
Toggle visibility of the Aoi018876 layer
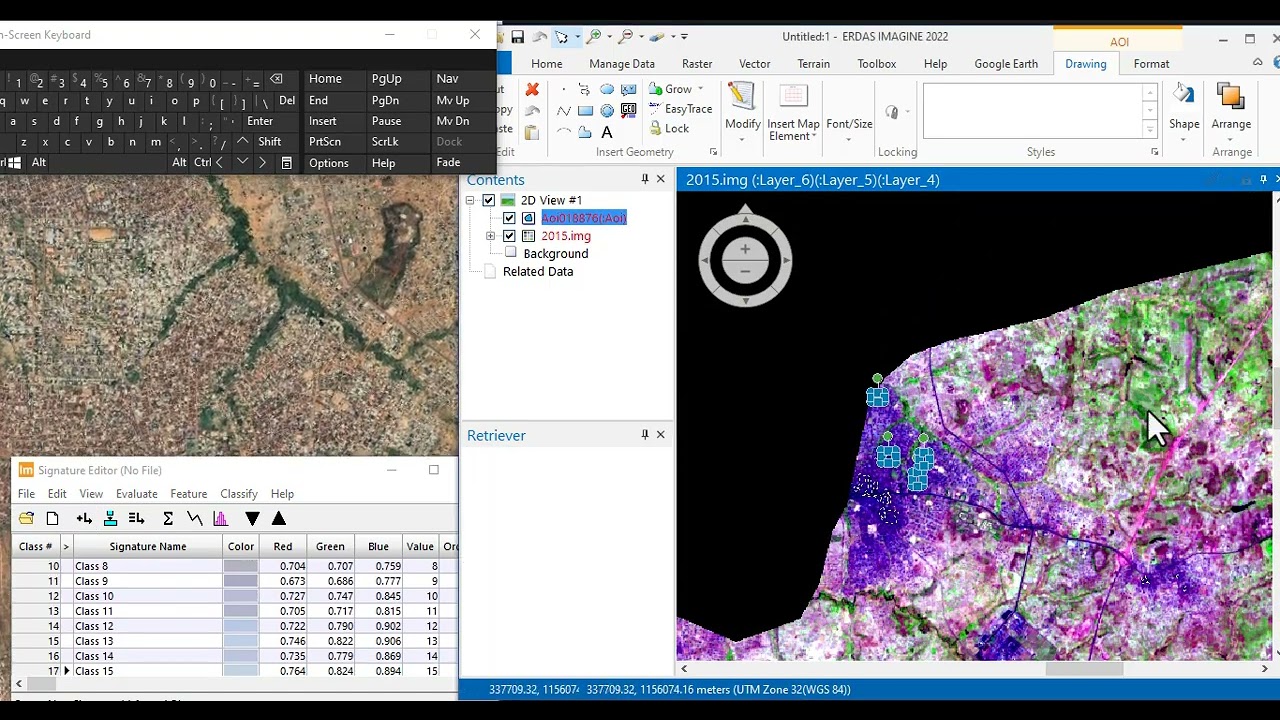509,218
